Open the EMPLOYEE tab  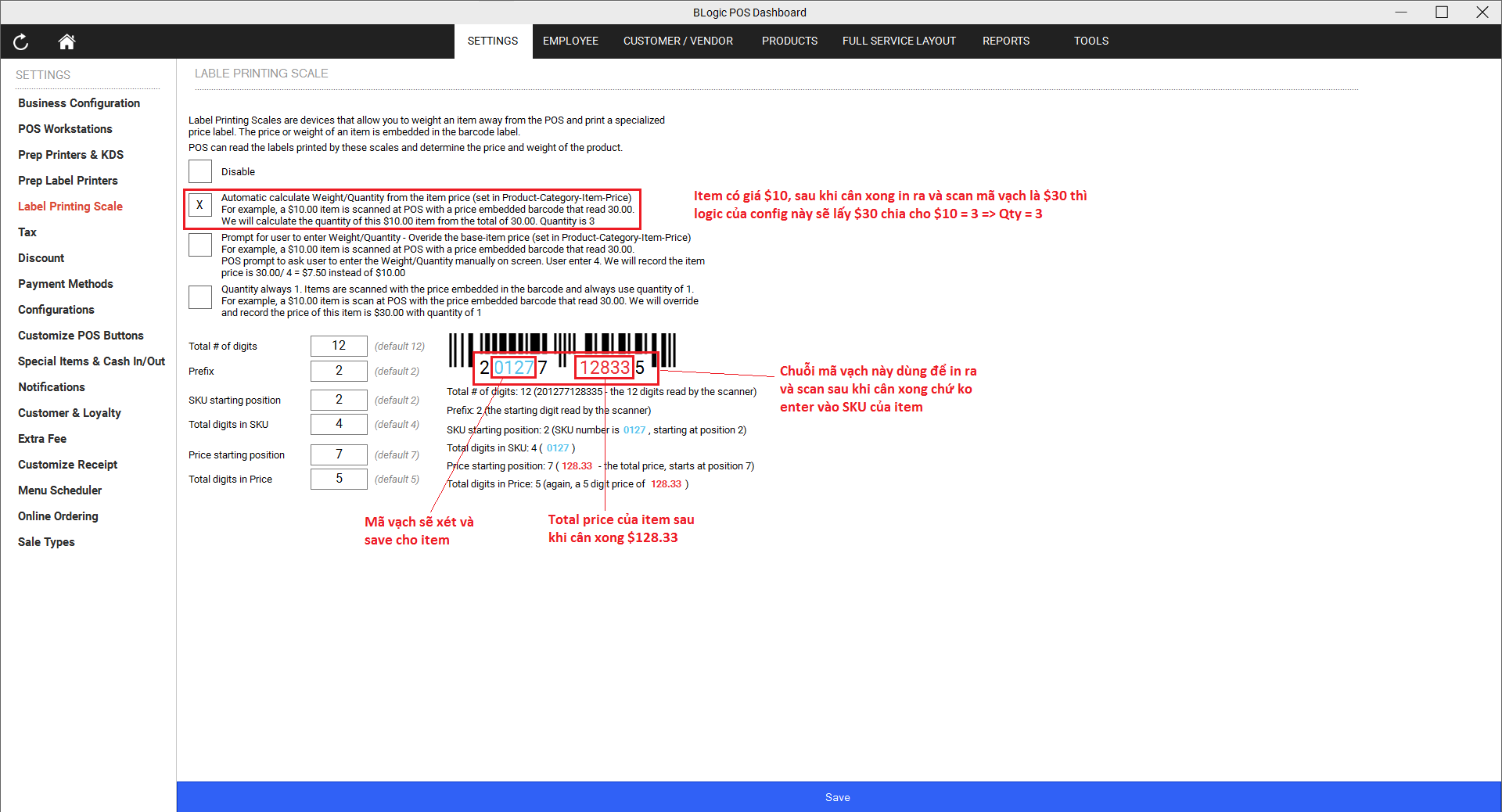click(x=570, y=41)
